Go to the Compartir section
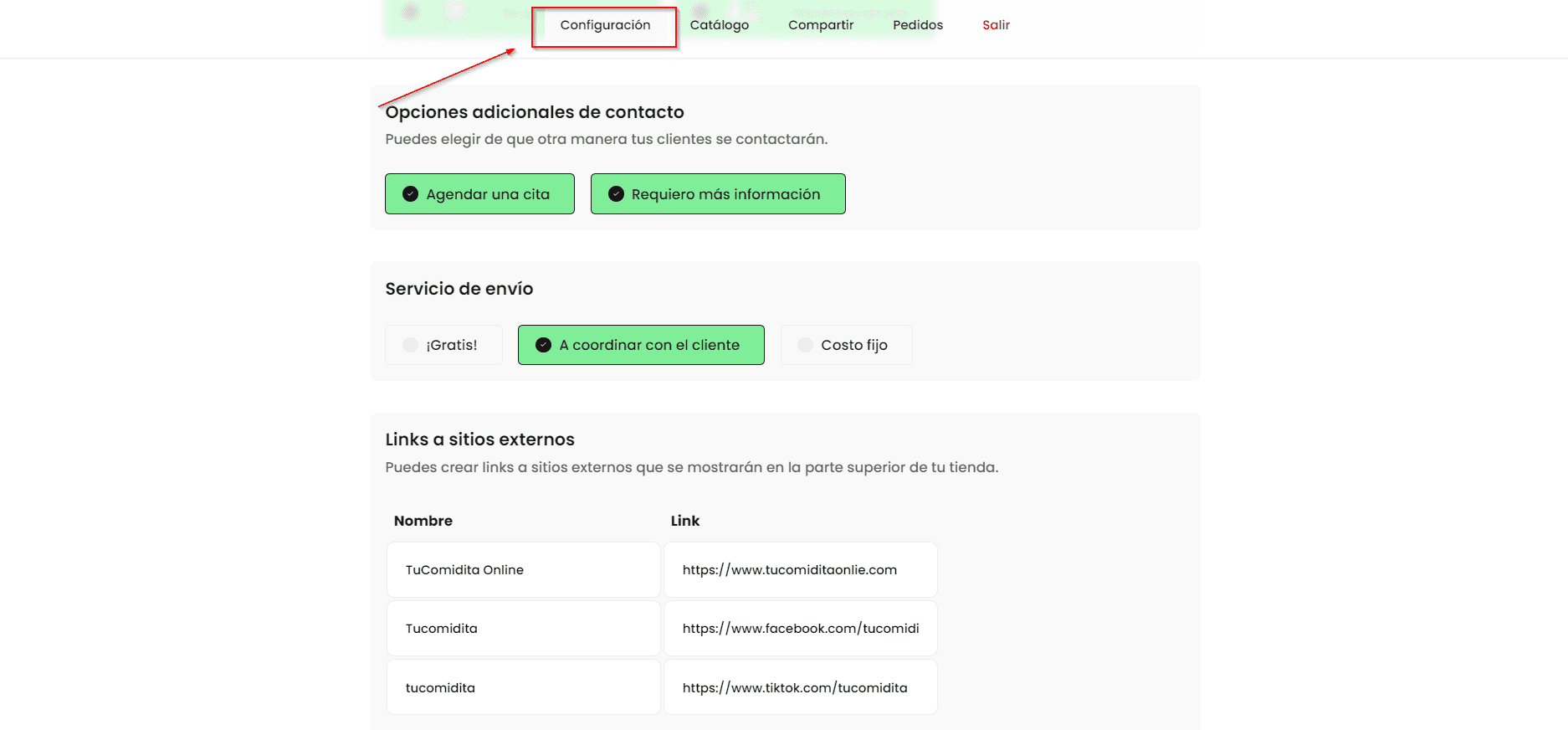The height and width of the screenshot is (730, 1568). coord(821,25)
